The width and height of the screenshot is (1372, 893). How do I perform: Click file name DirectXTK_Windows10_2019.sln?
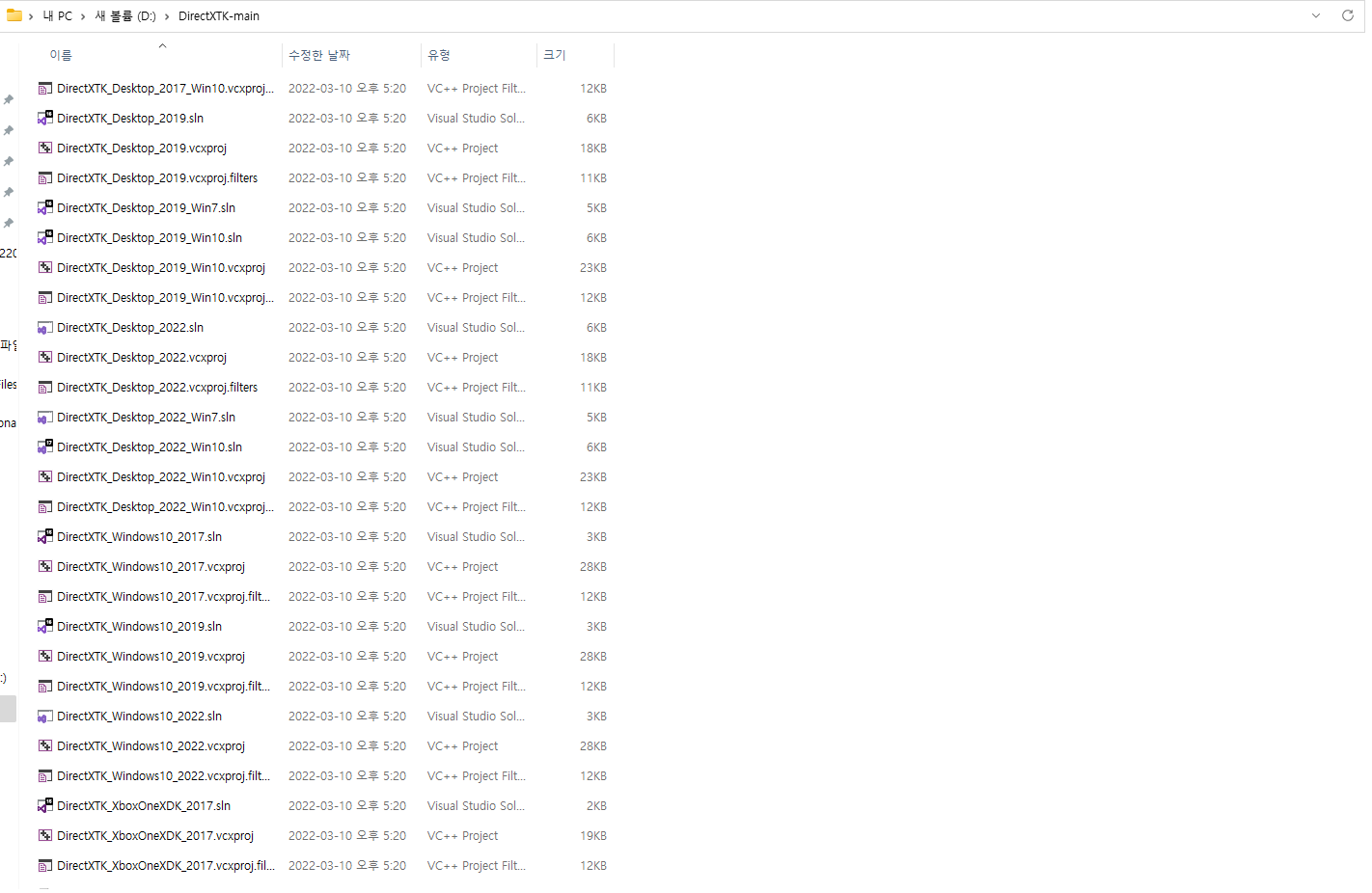tap(139, 627)
